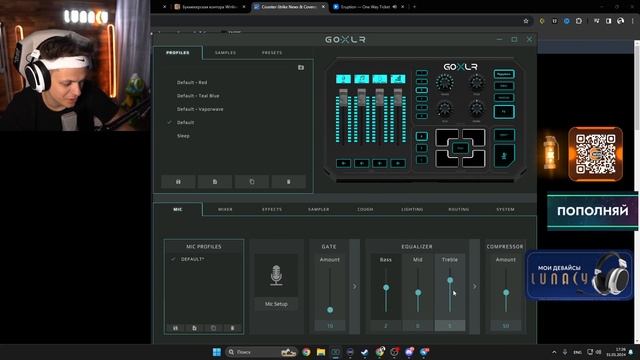Click the Treble equalizer slider handle
The image size is (640, 360).
(x=450, y=280)
